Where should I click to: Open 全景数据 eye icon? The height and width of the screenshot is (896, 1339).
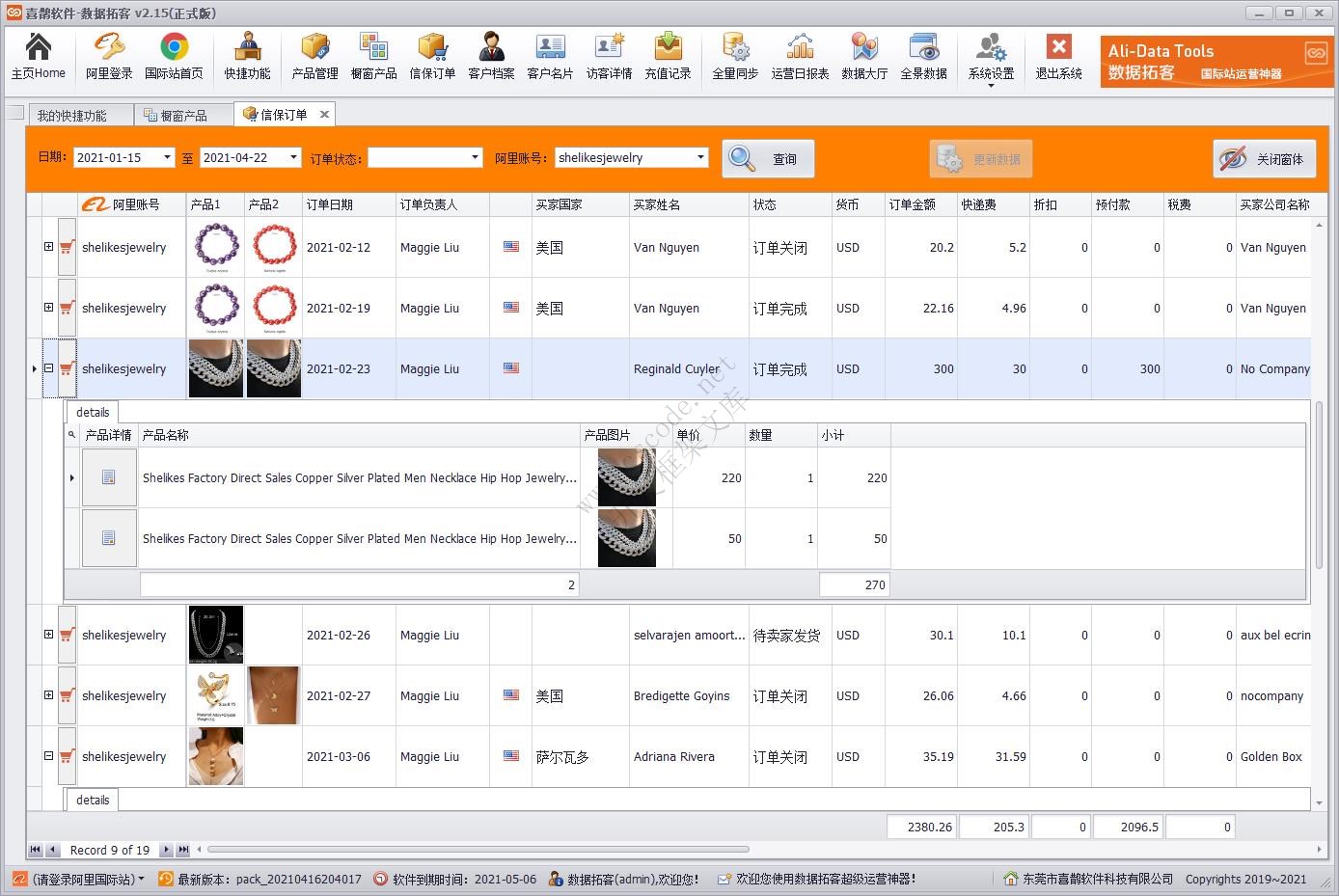[x=923, y=56]
